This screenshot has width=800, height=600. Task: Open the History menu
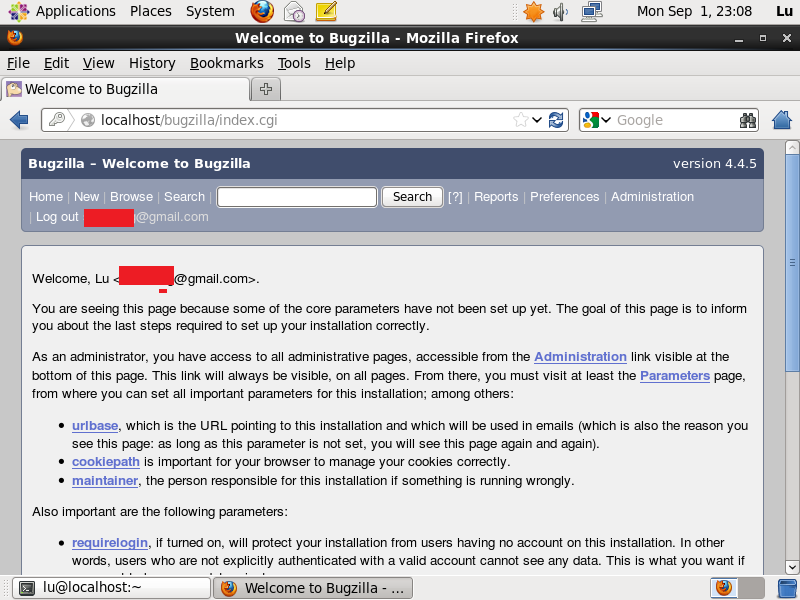click(x=152, y=63)
